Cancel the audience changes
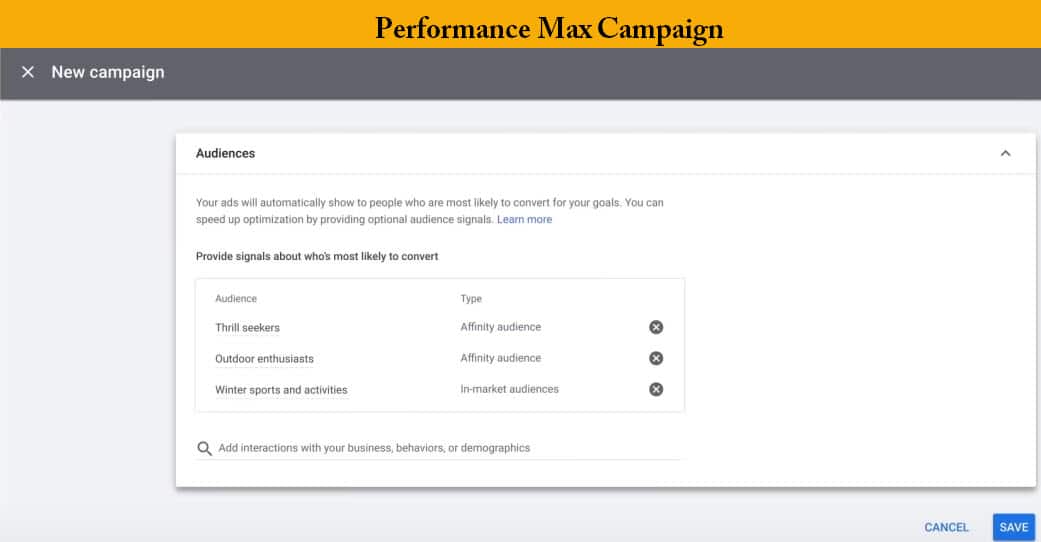Image resolution: width=1041 pixels, height=542 pixels. [946, 527]
